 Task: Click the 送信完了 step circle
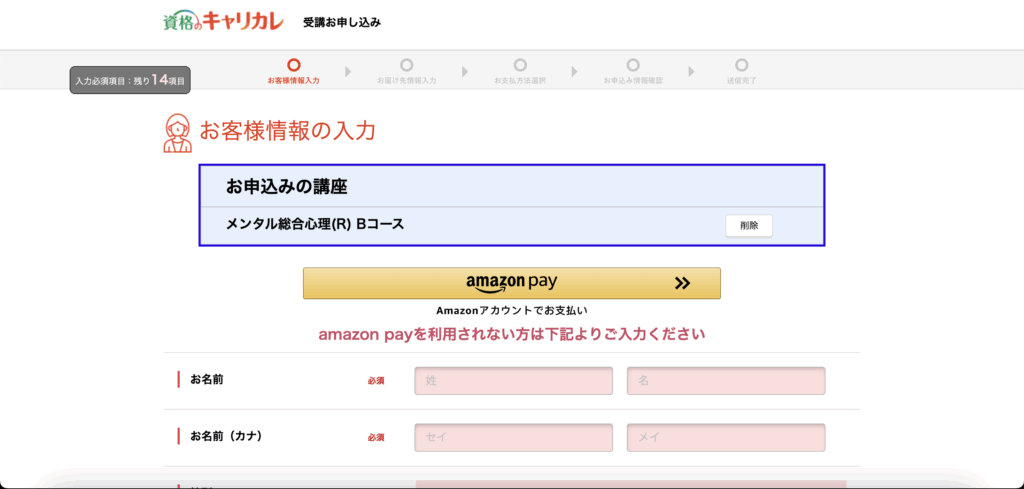[741, 65]
